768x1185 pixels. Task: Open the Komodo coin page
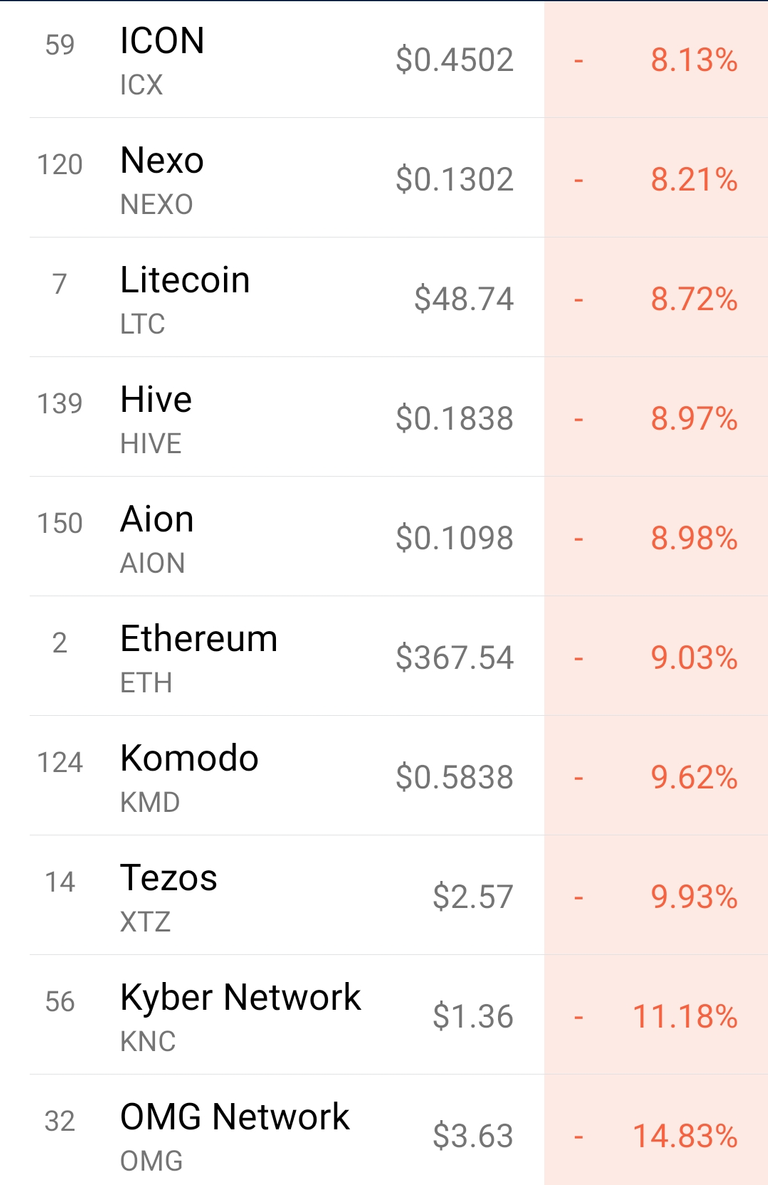(x=189, y=759)
